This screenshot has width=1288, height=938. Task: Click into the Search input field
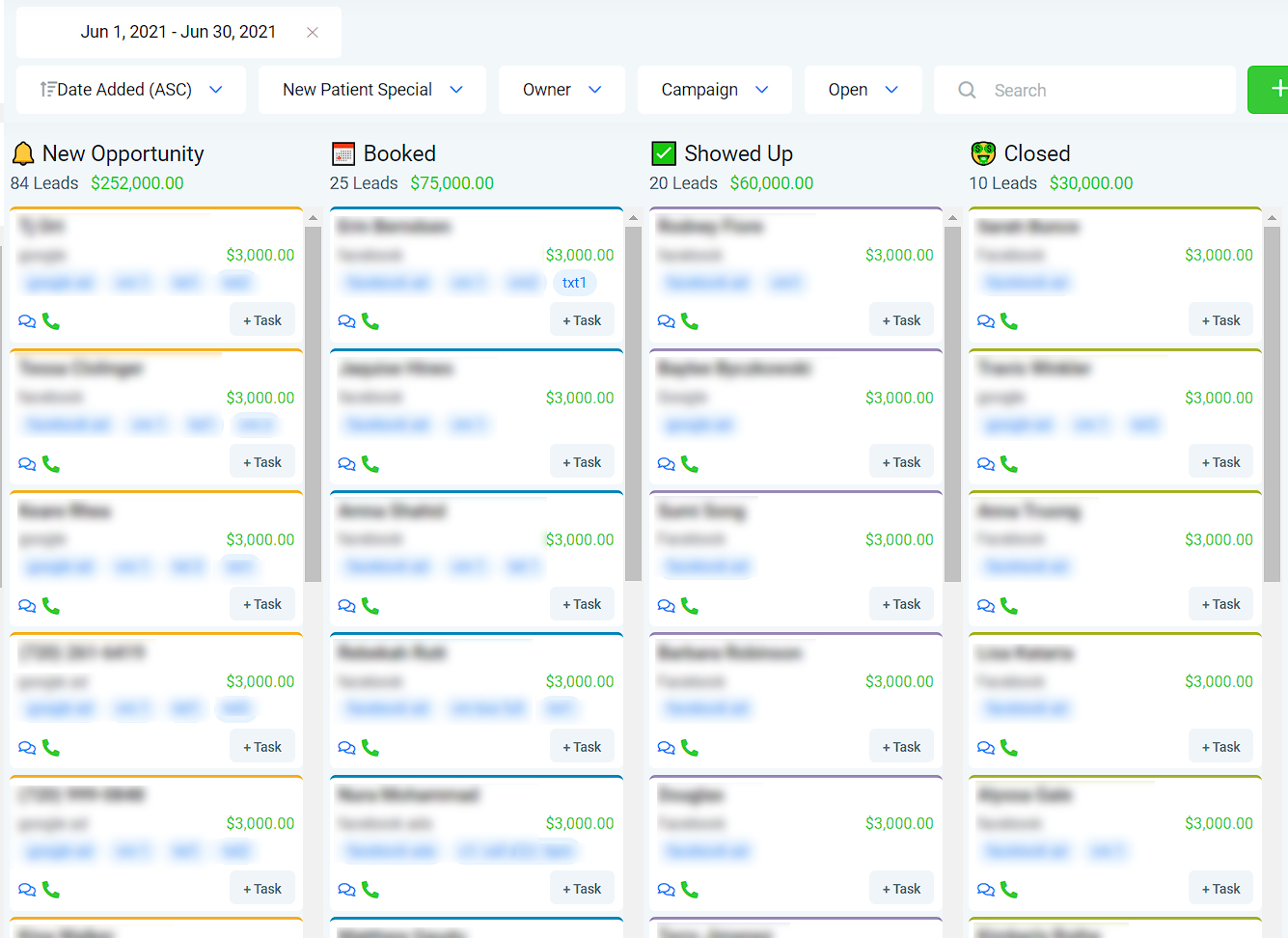1100,90
